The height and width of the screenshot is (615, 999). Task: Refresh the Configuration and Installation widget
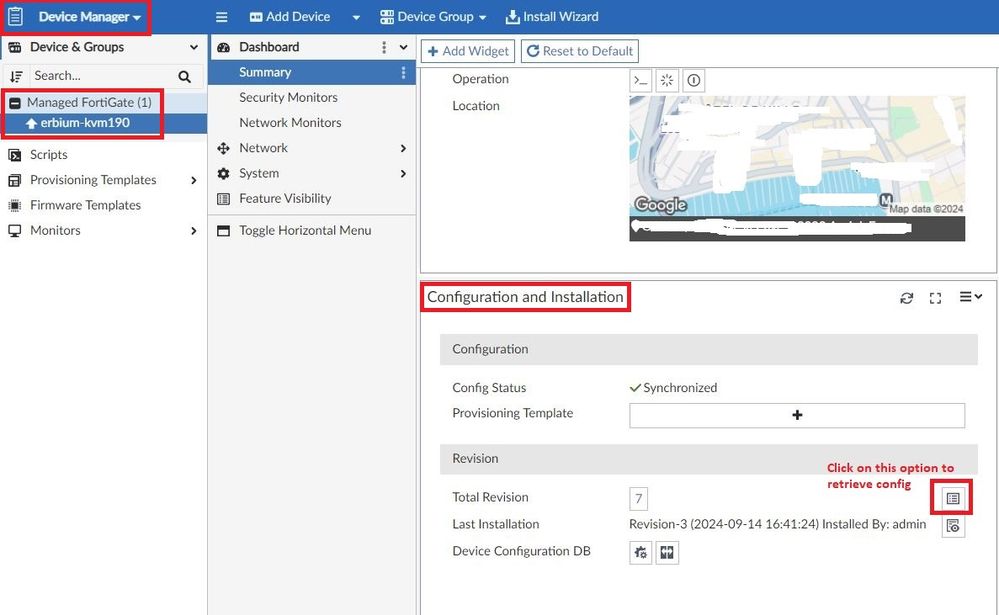[906, 298]
